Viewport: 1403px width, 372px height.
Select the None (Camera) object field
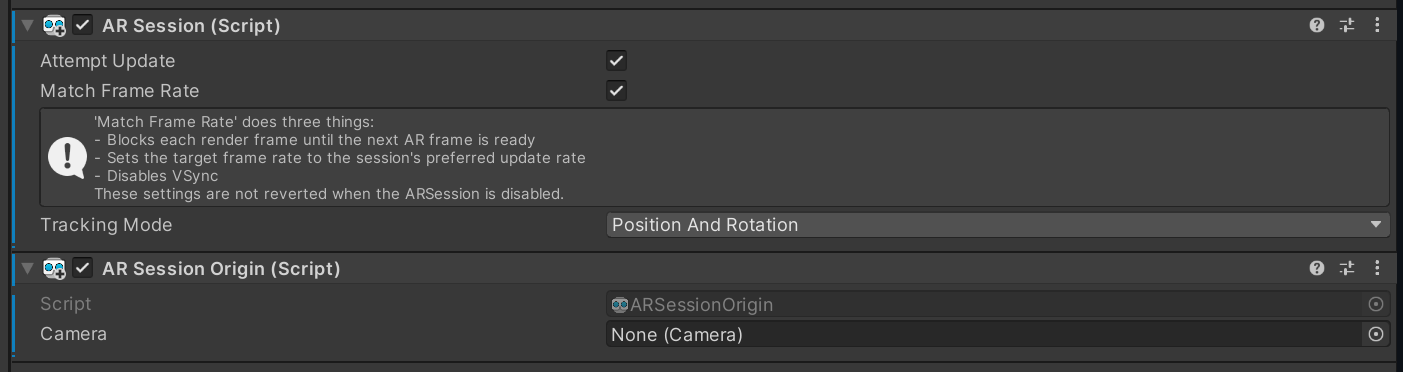point(985,334)
